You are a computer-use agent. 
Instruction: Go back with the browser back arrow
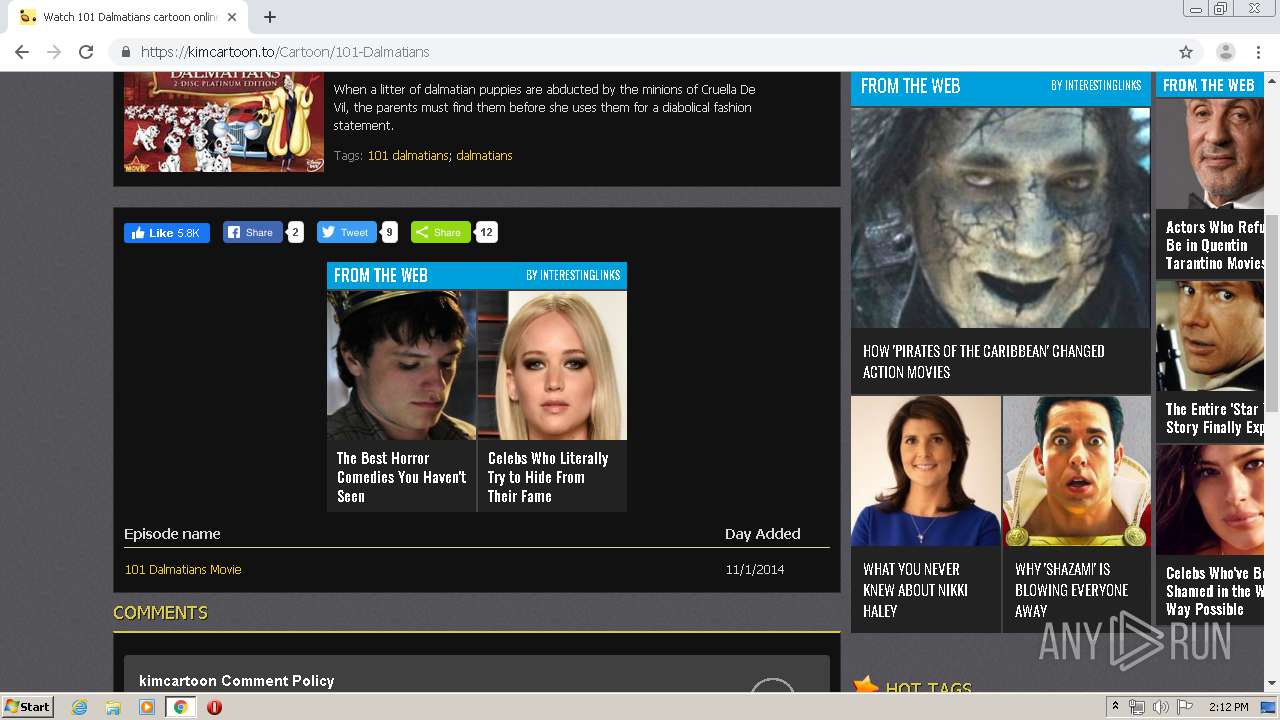pyautogui.click(x=22, y=52)
